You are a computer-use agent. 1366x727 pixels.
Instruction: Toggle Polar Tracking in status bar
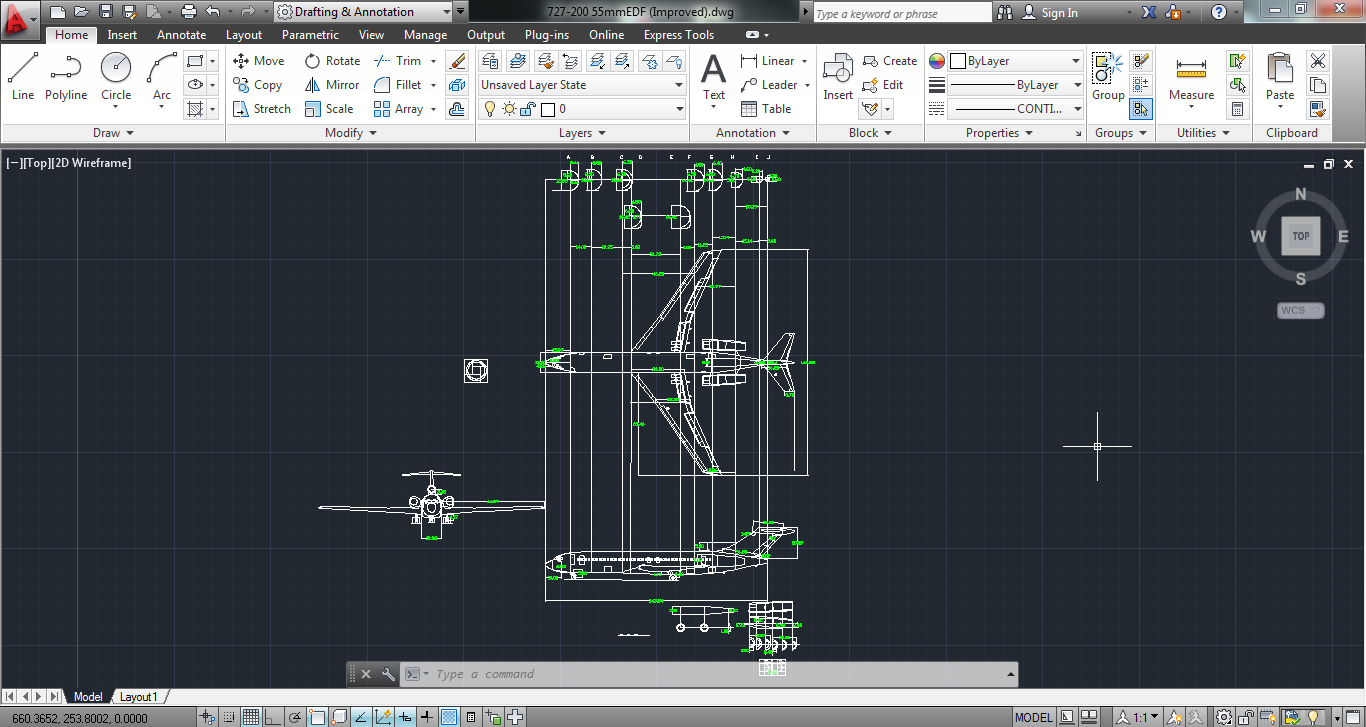pos(295,717)
